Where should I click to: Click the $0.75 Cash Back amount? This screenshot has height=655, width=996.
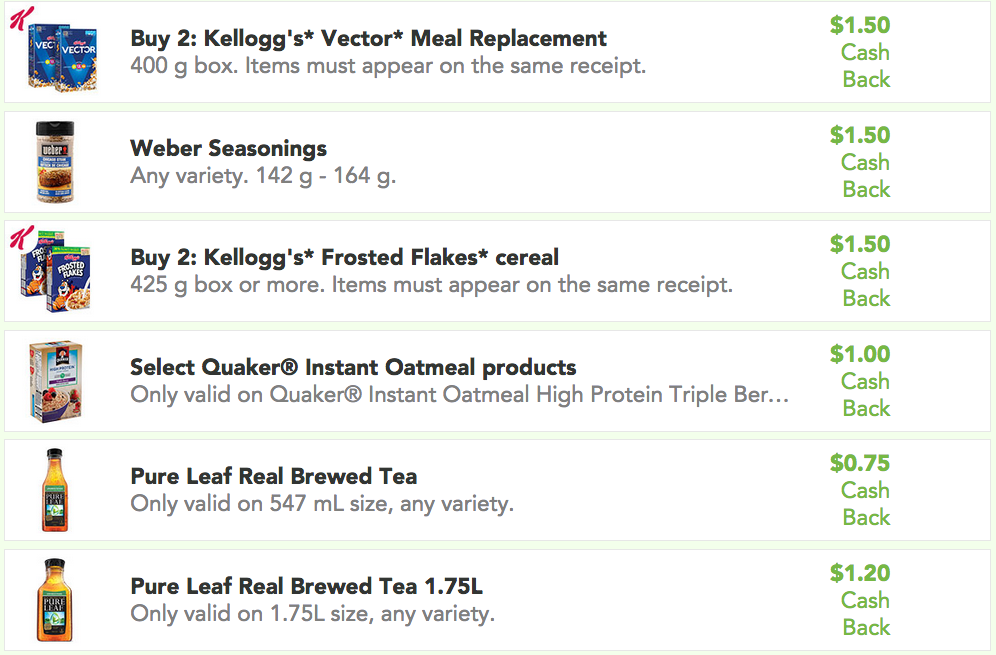coord(861,490)
